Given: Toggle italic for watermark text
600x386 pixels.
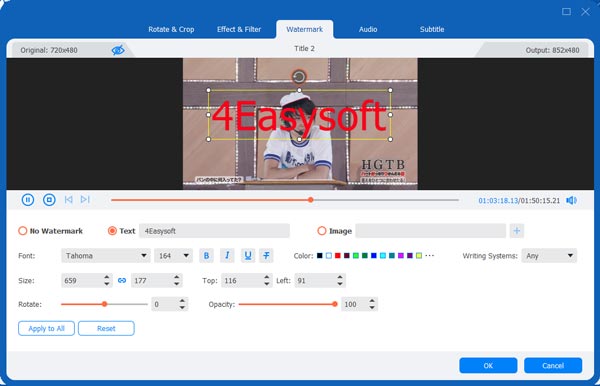Looking at the screenshot, I should (x=227, y=256).
